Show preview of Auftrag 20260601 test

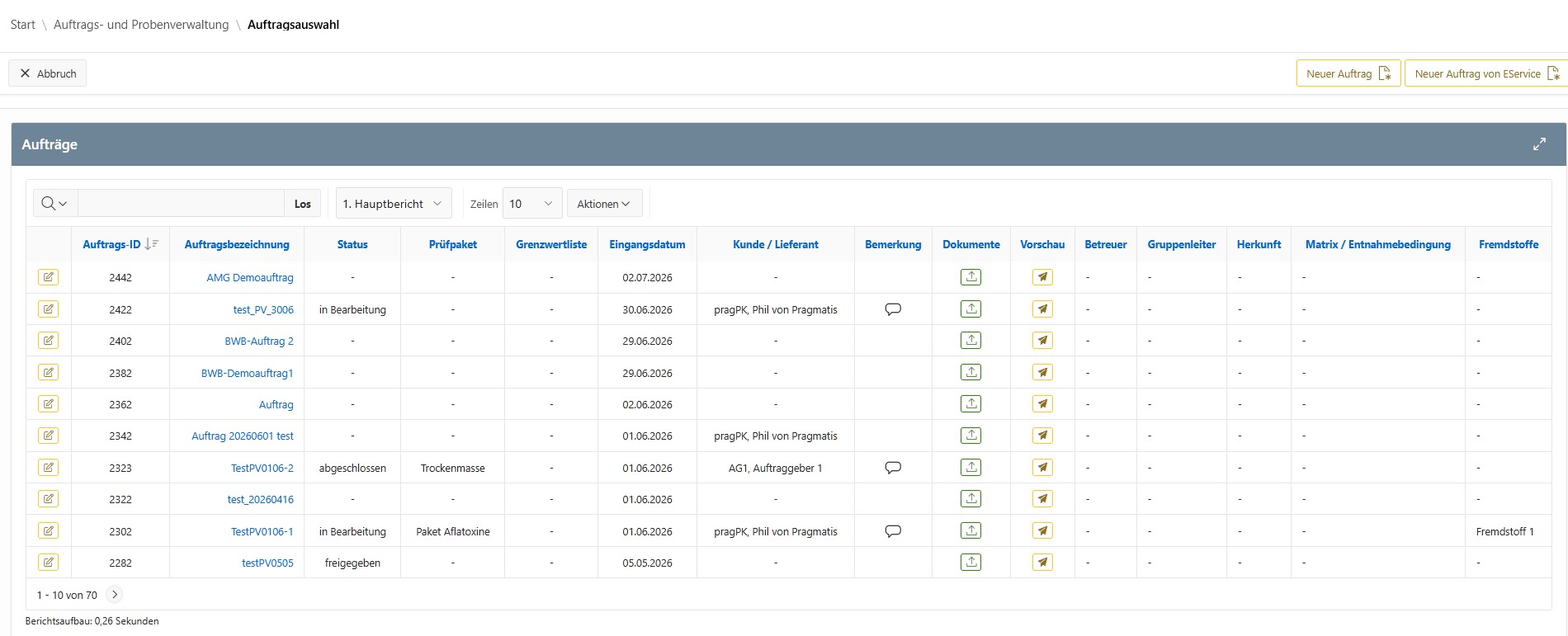point(1042,436)
